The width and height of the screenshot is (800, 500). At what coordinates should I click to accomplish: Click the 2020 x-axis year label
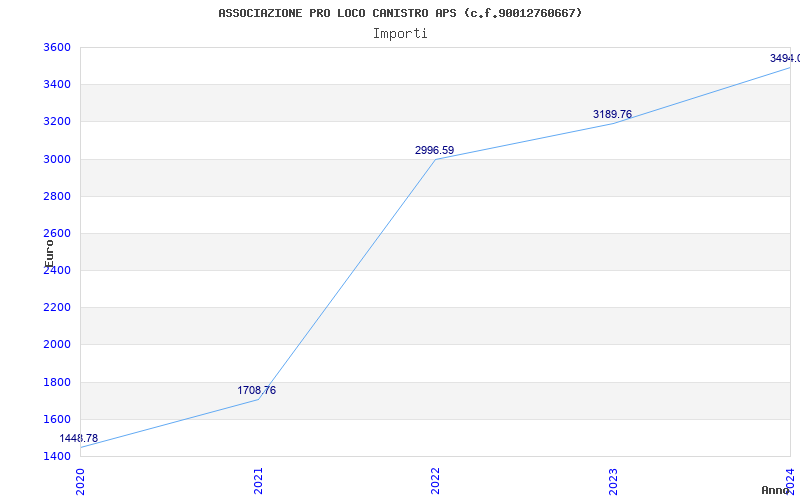80,482
